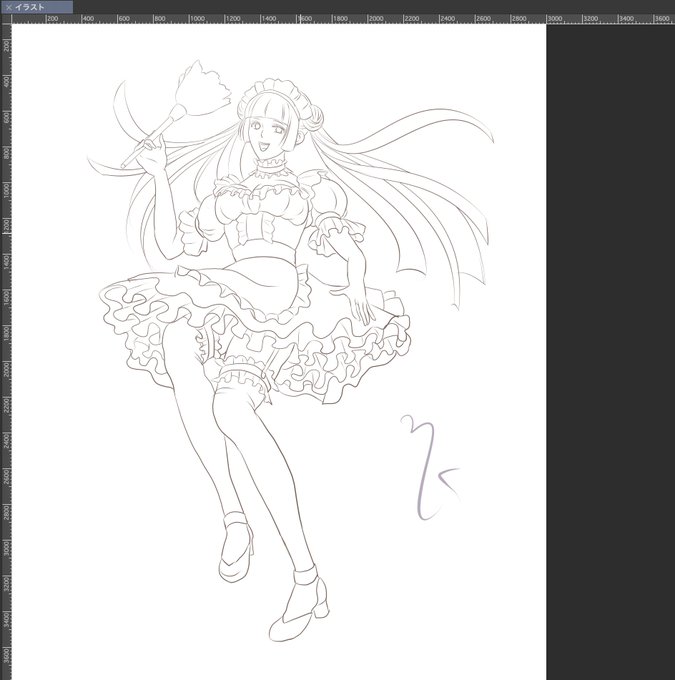Click the 1000 mark on vertical ruler

pyautogui.click(x=6, y=191)
